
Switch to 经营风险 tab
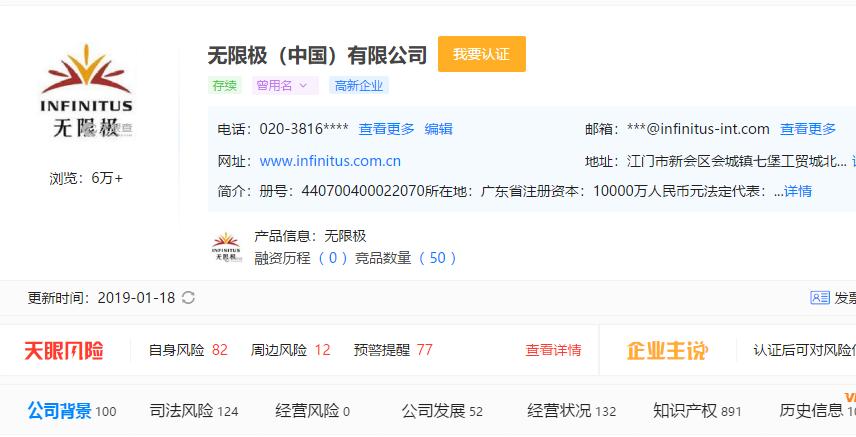[312, 411]
